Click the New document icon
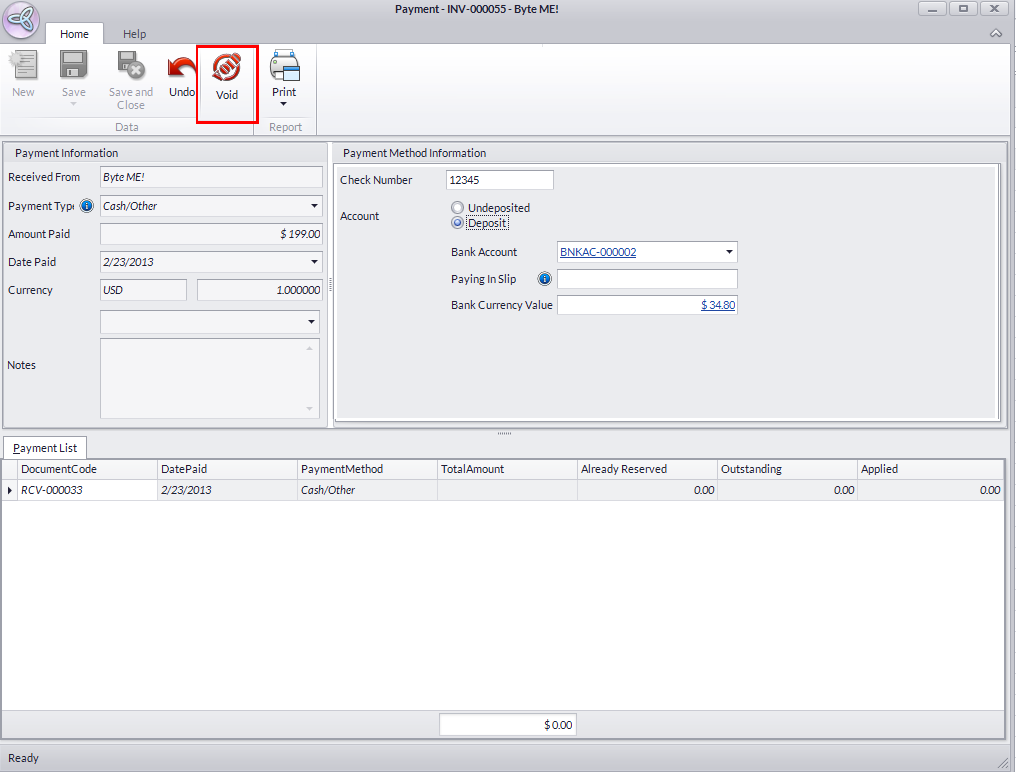This screenshot has width=1016, height=772. (23, 67)
